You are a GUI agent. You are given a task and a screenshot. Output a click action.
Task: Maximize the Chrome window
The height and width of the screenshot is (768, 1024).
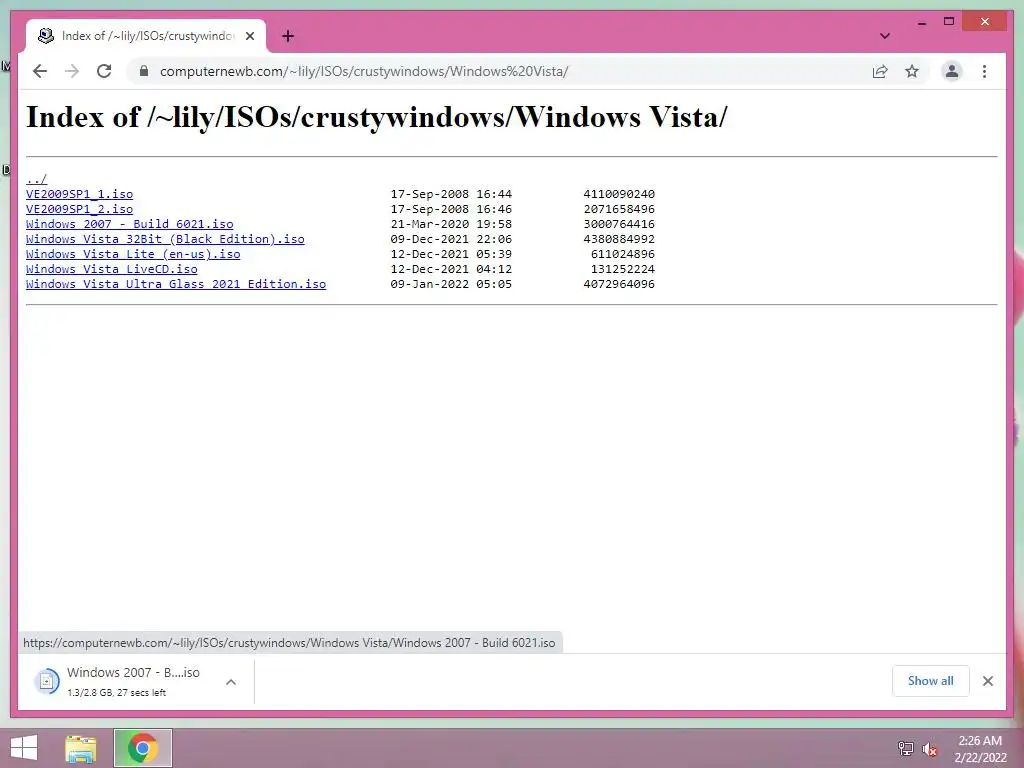point(949,22)
